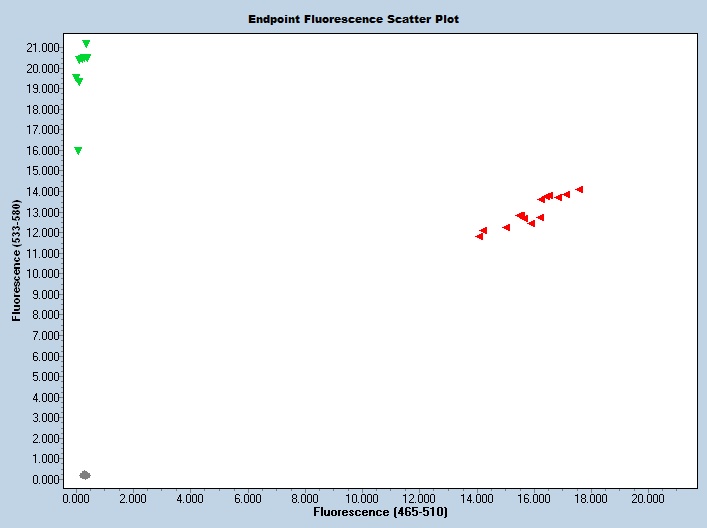Select the lone red point near x=15.000
Screen dimensions: 707x528
[506, 227]
